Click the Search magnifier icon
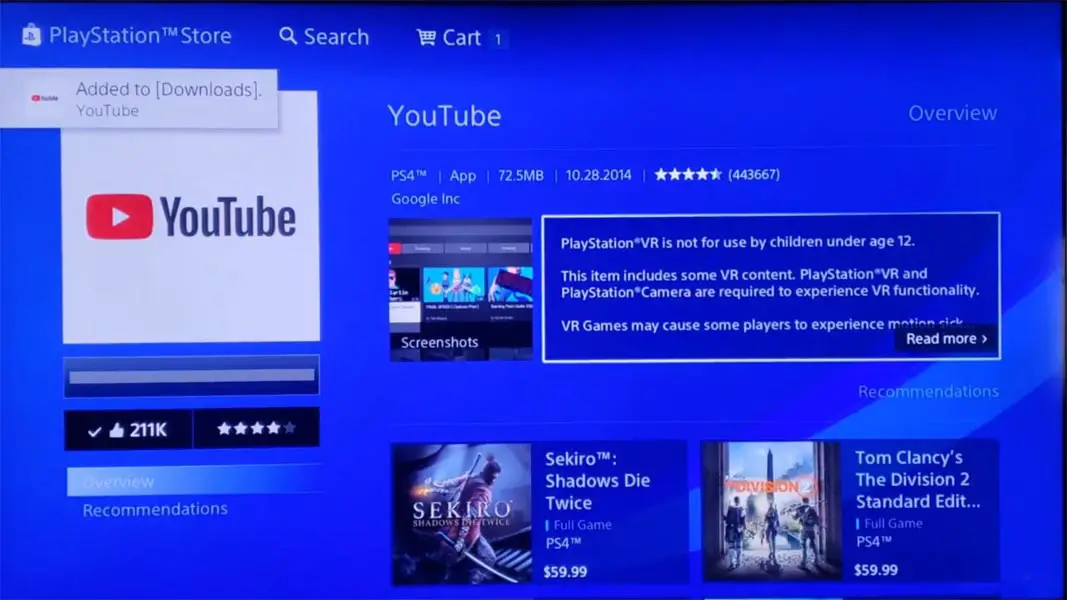Image resolution: width=1067 pixels, height=600 pixels. (x=288, y=36)
